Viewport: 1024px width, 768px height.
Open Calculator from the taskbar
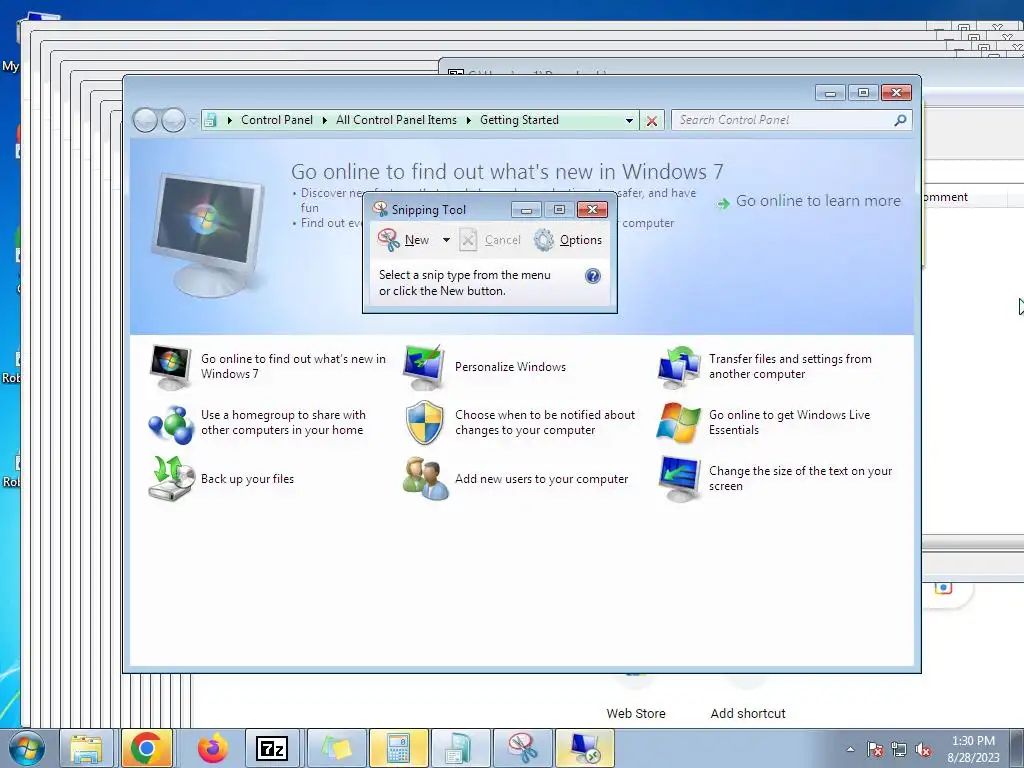[398, 748]
